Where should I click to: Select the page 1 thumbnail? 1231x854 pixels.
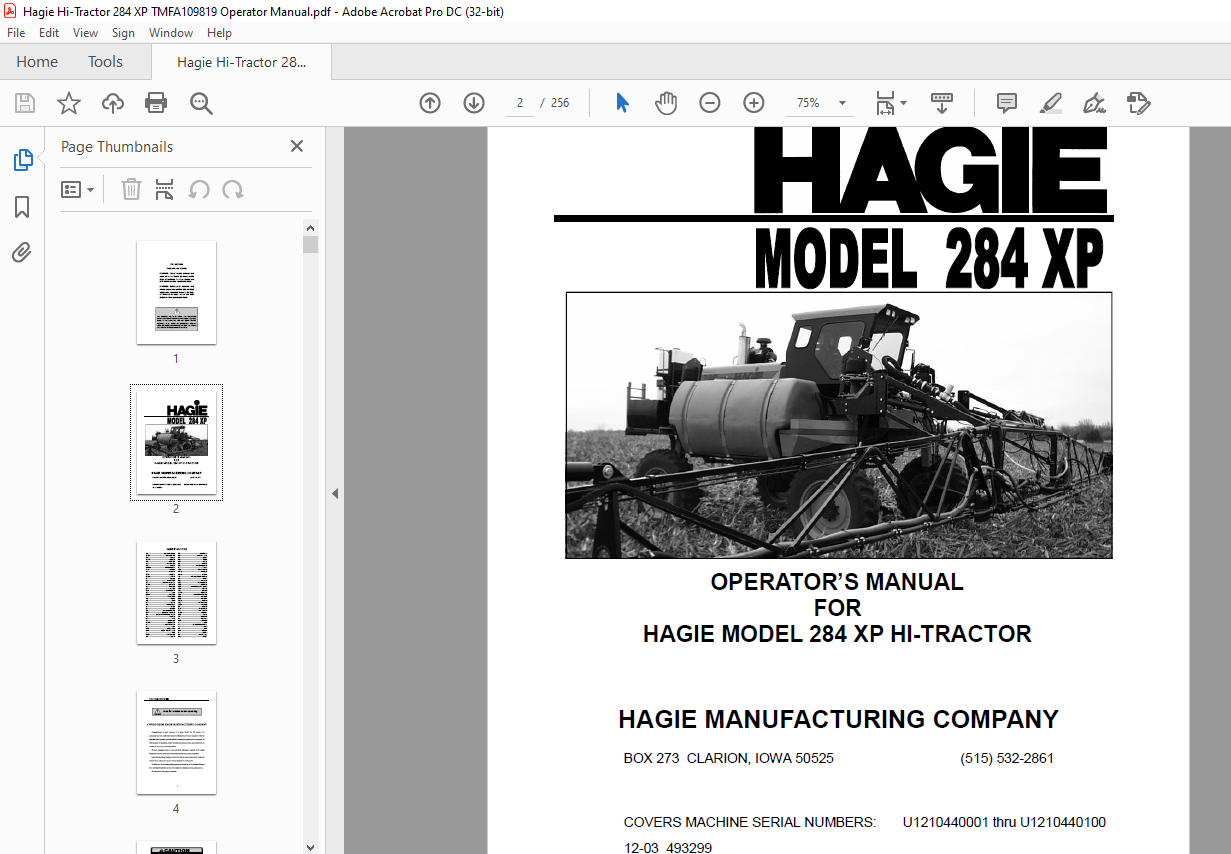click(x=176, y=292)
